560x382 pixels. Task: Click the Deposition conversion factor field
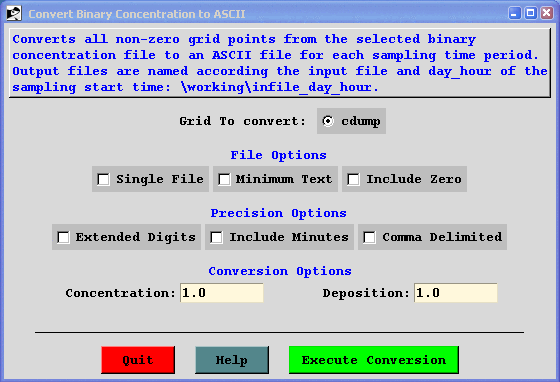[456, 293]
